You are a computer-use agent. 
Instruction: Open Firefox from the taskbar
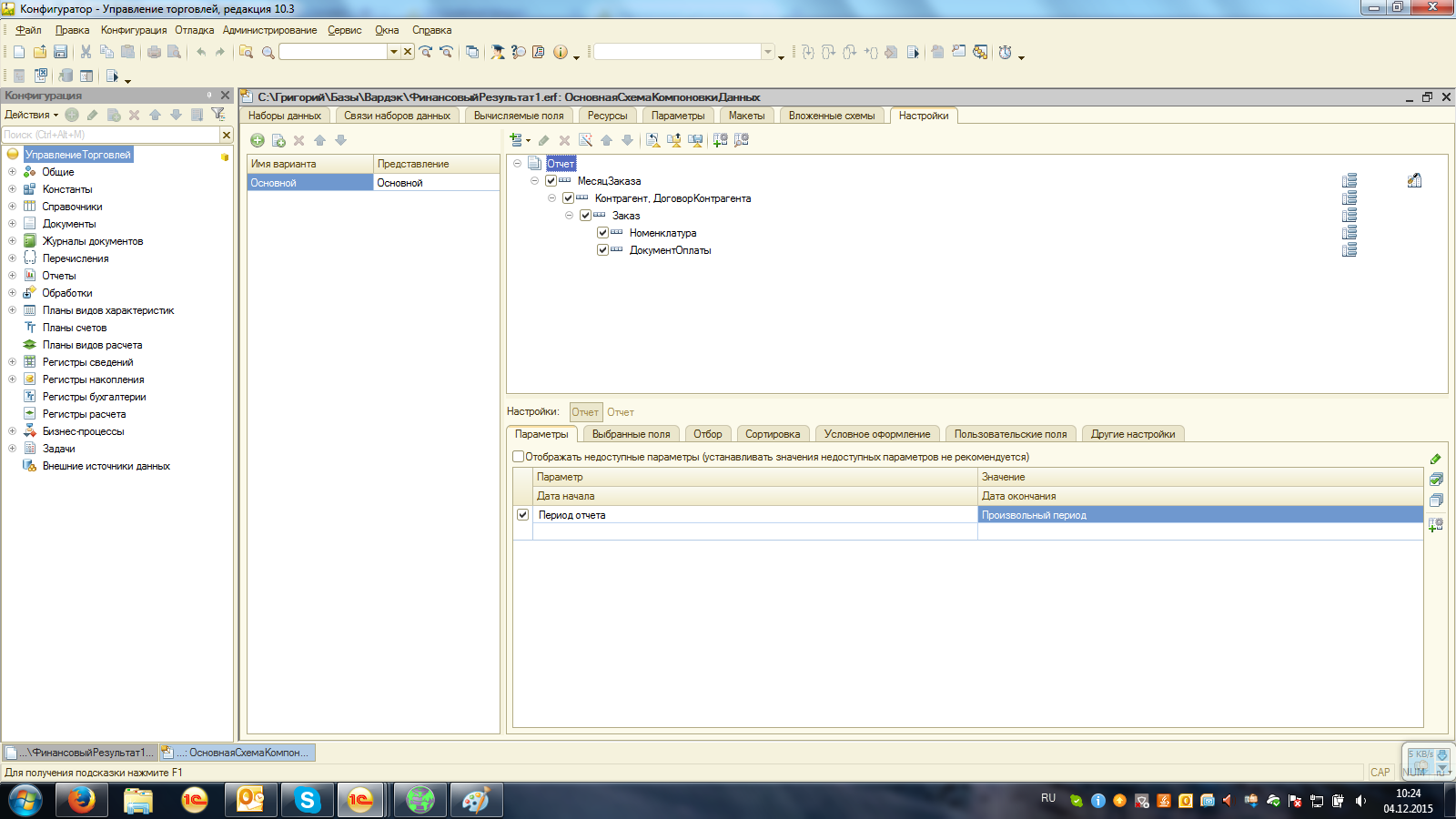(82, 801)
